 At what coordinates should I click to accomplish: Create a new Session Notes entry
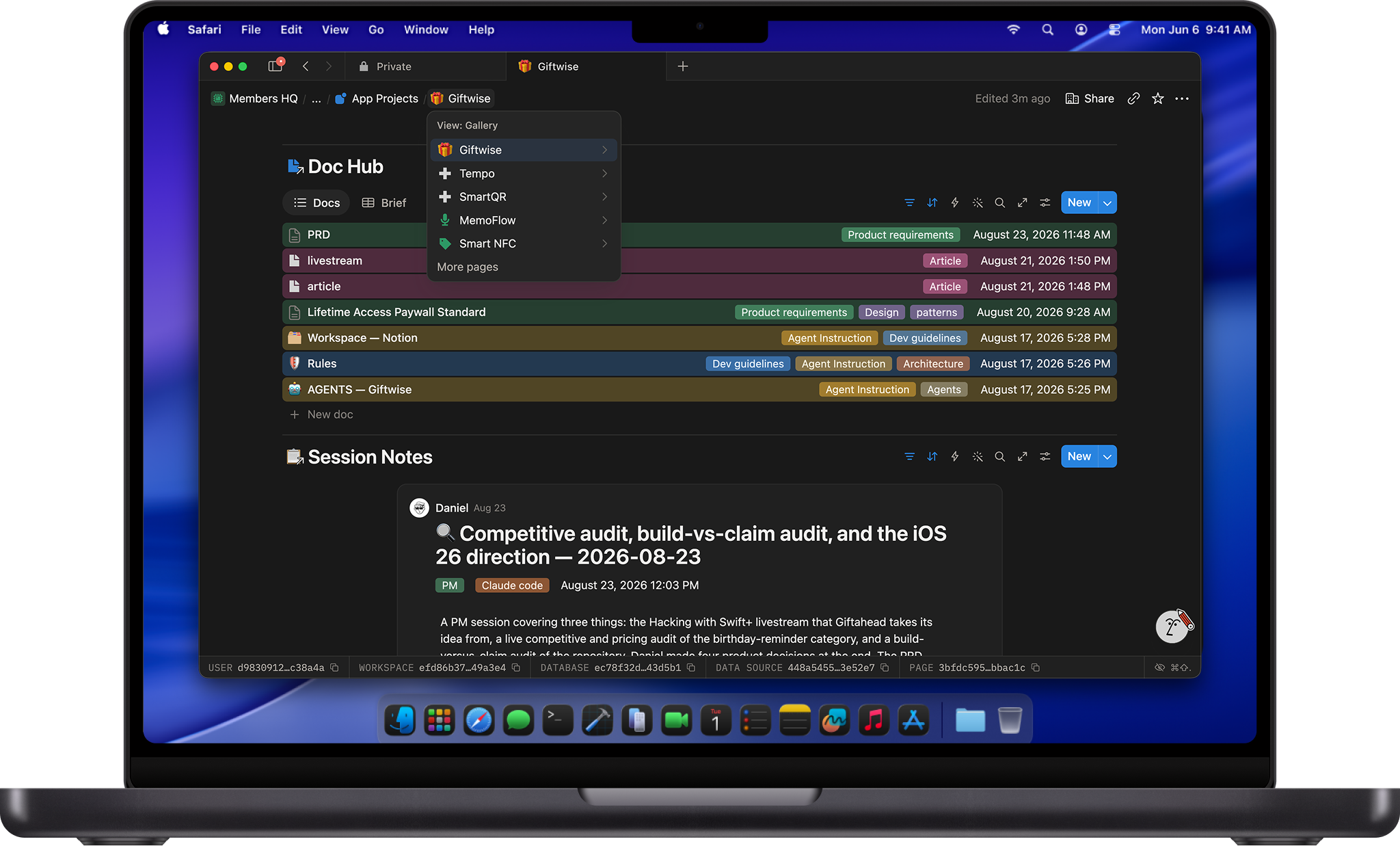pyautogui.click(x=1079, y=456)
